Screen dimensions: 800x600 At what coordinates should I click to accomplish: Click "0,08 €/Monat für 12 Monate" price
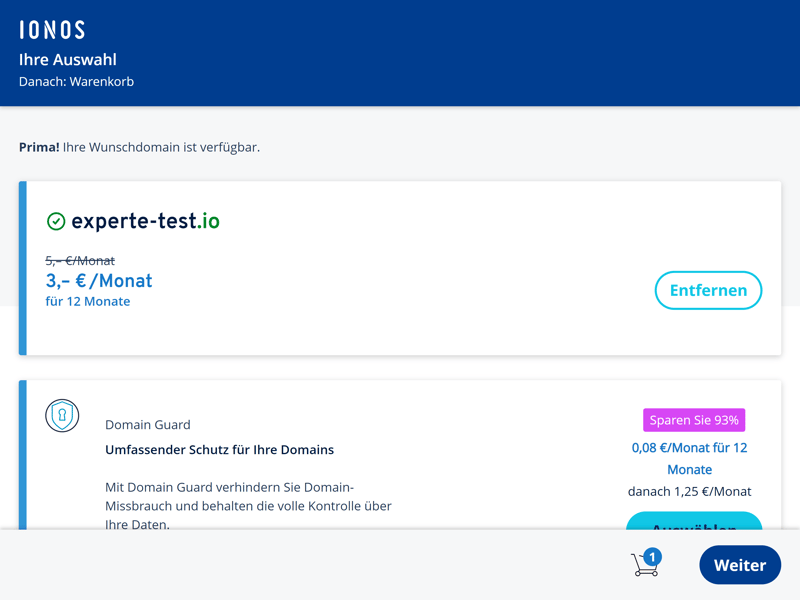point(689,459)
